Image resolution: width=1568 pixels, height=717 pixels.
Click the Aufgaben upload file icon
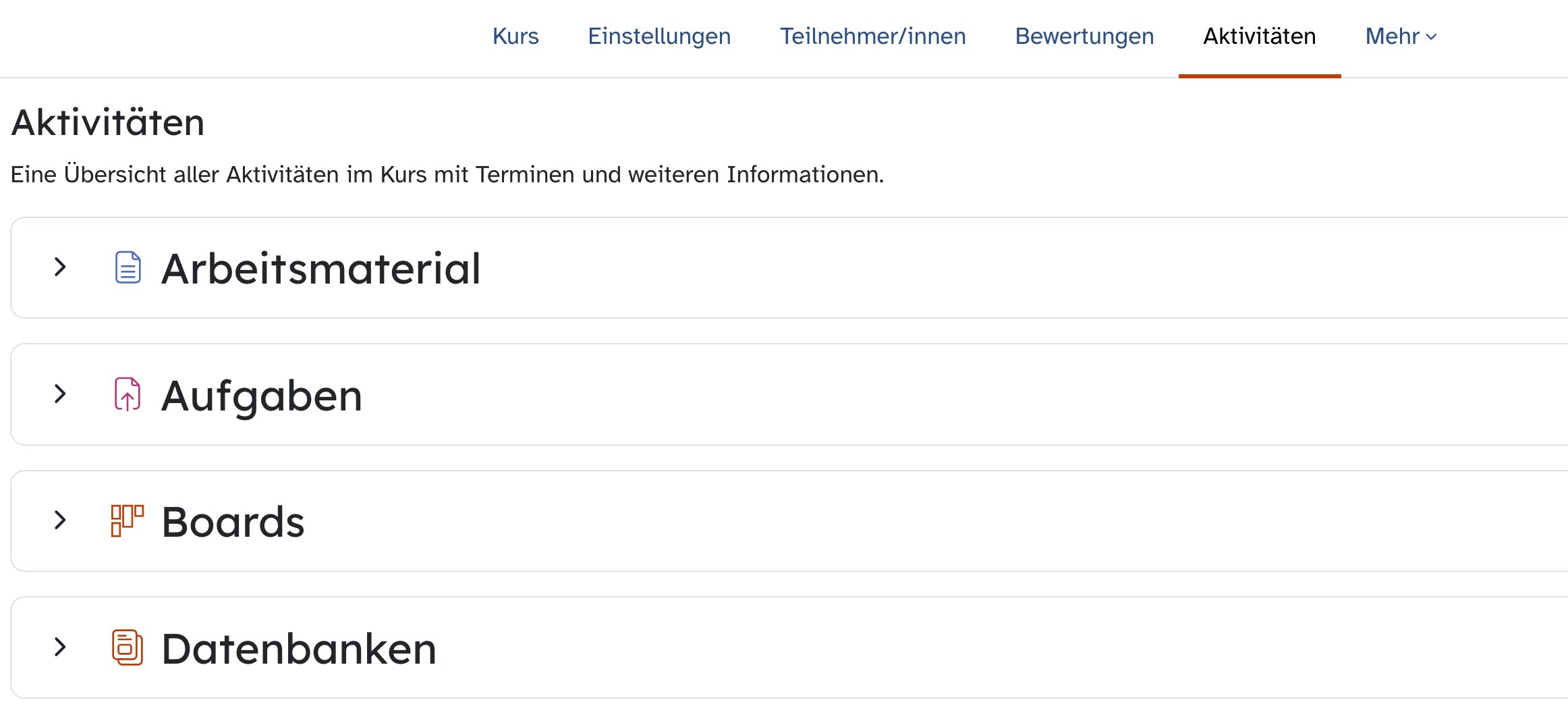128,394
